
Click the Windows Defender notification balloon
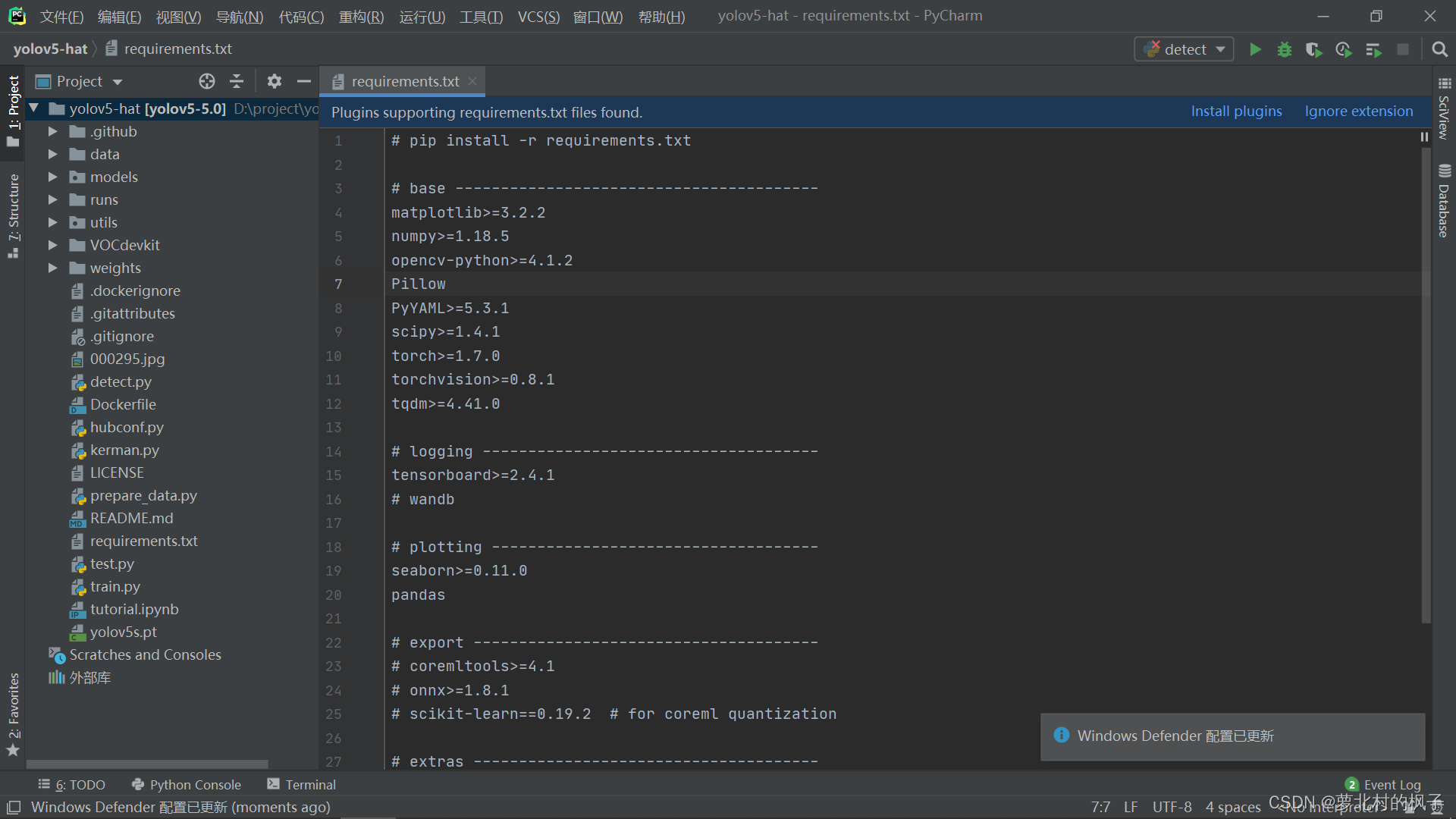1233,736
